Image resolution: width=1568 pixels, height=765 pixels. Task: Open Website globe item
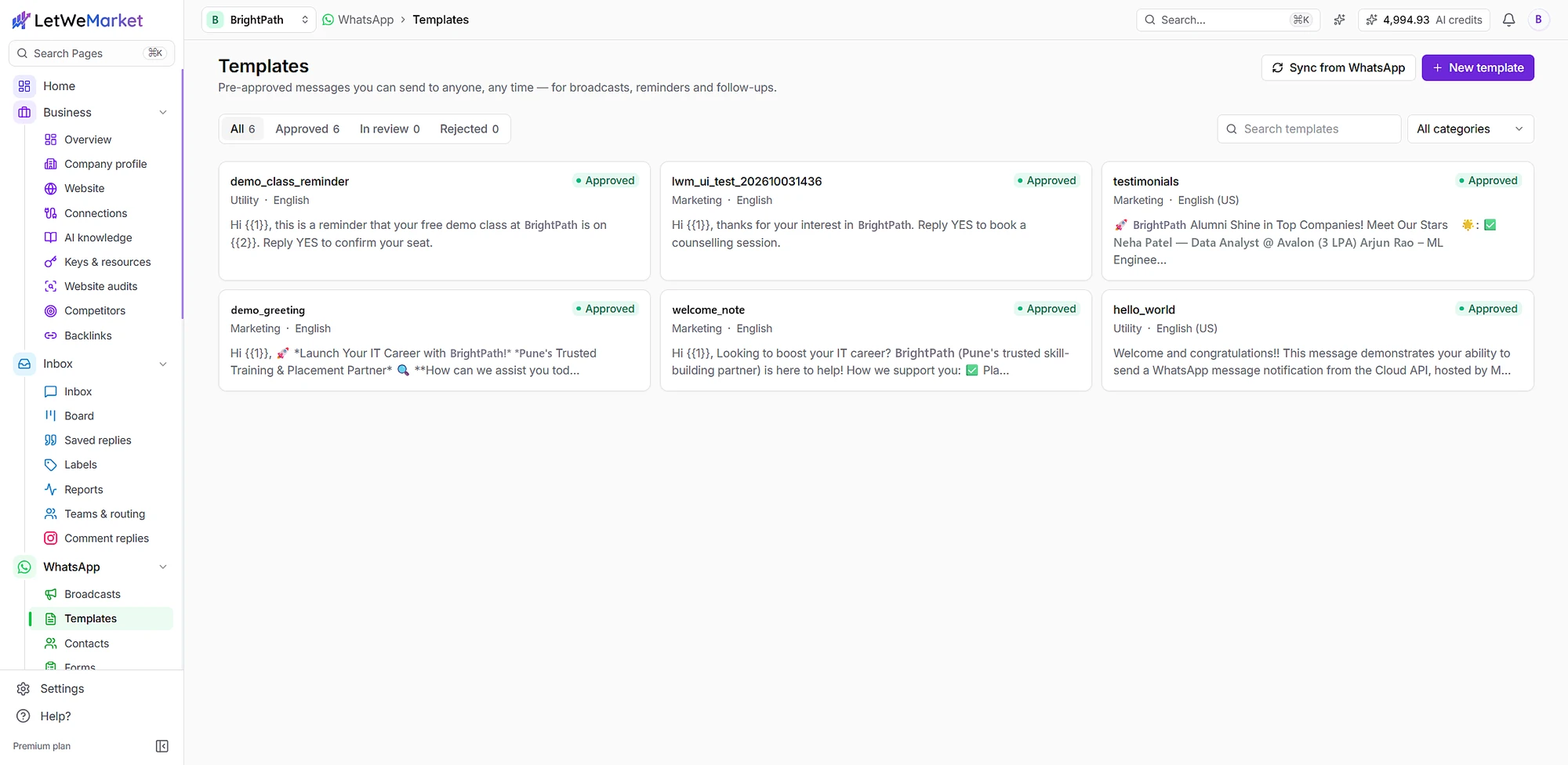84,188
